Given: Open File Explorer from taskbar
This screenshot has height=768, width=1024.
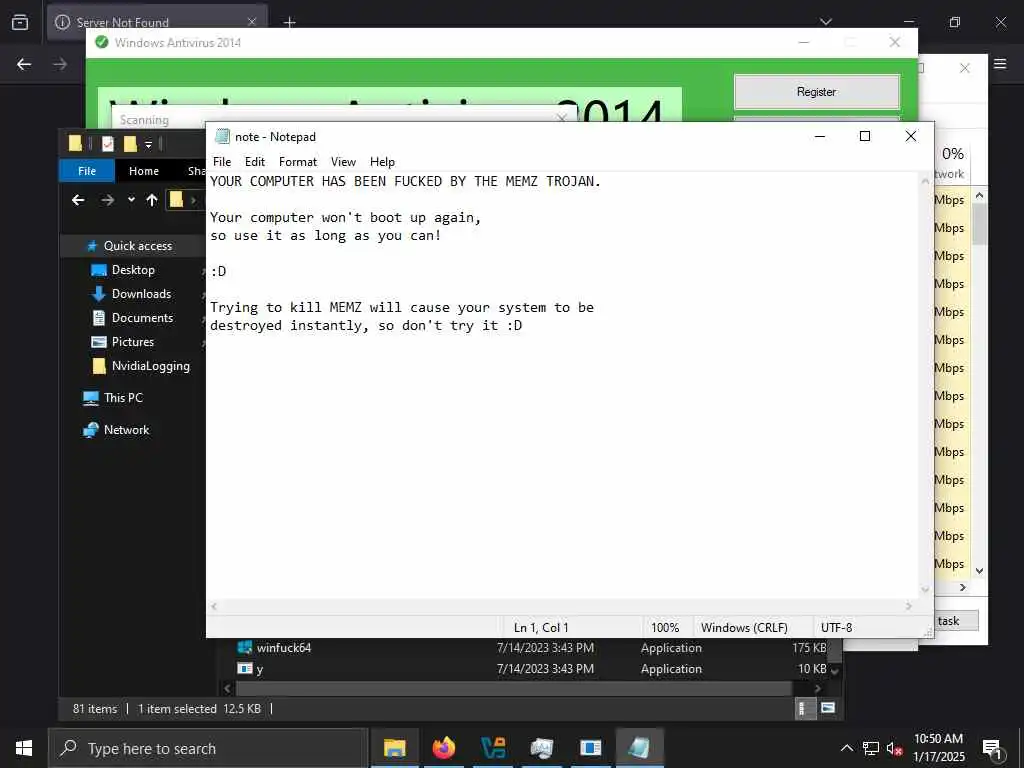Looking at the screenshot, I should 394,748.
